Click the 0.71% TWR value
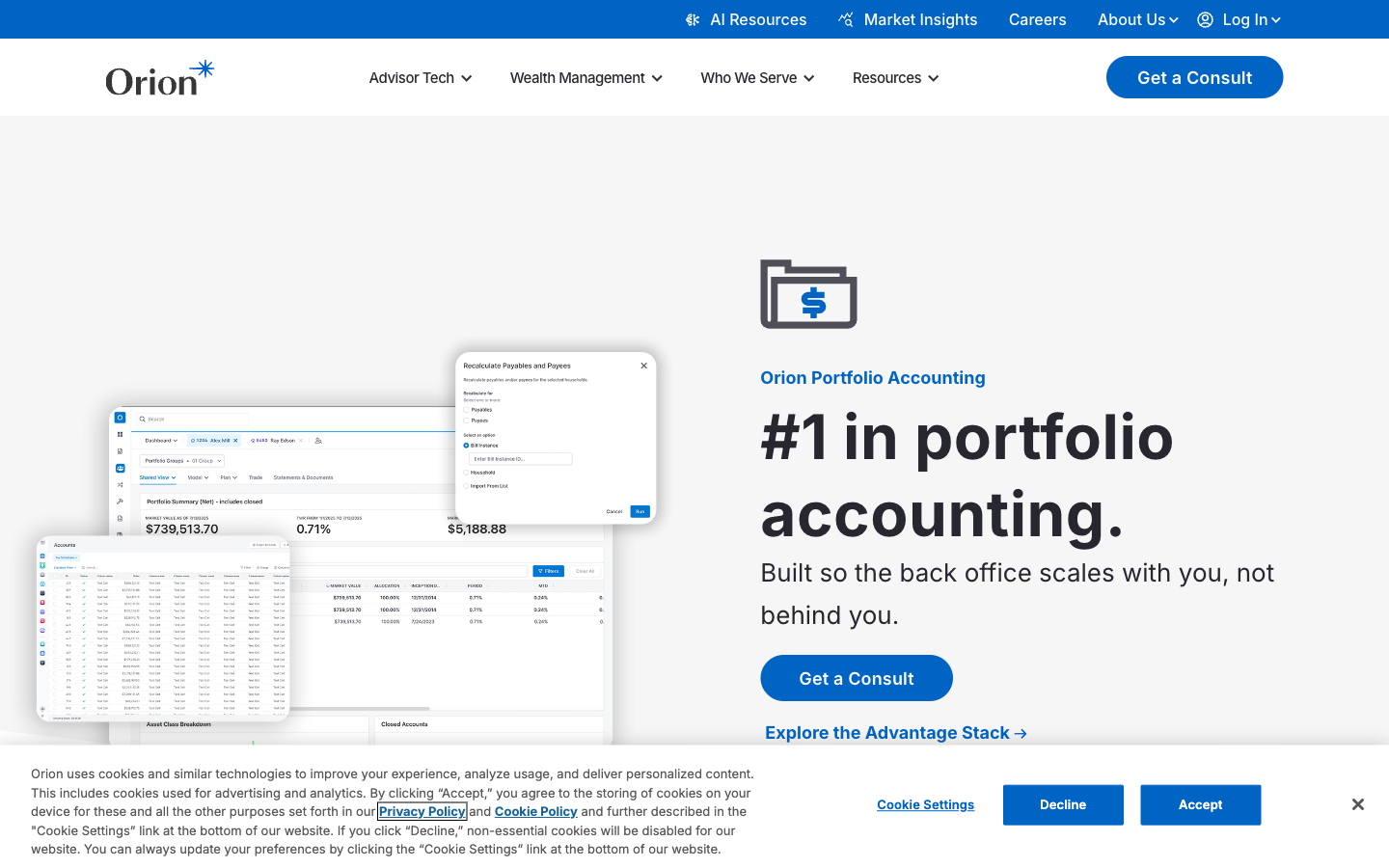Screen dimensions: 1389x868 click(313, 529)
